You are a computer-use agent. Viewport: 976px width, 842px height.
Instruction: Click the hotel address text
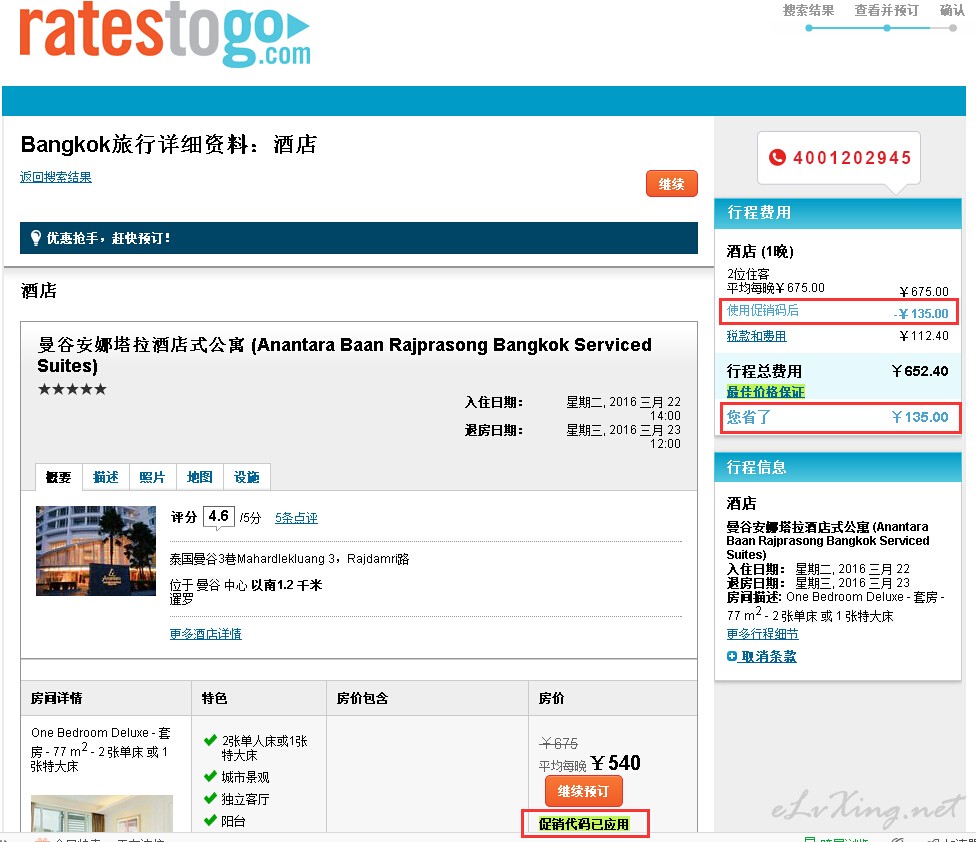point(289,559)
